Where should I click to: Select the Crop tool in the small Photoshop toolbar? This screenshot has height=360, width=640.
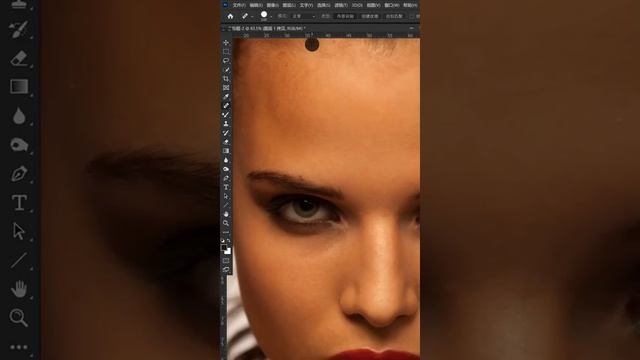[226, 78]
